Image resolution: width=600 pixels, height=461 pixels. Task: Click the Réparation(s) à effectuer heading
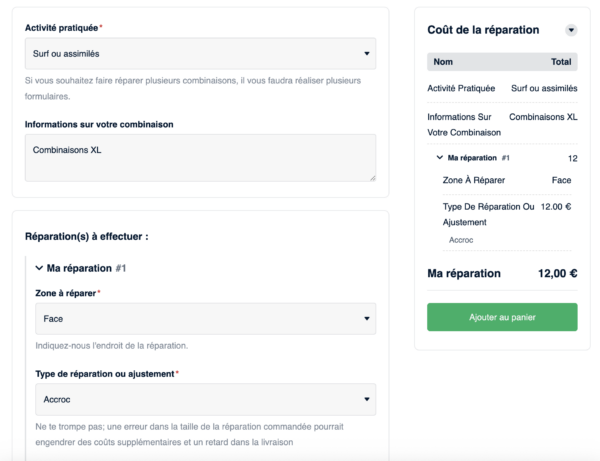click(86, 237)
